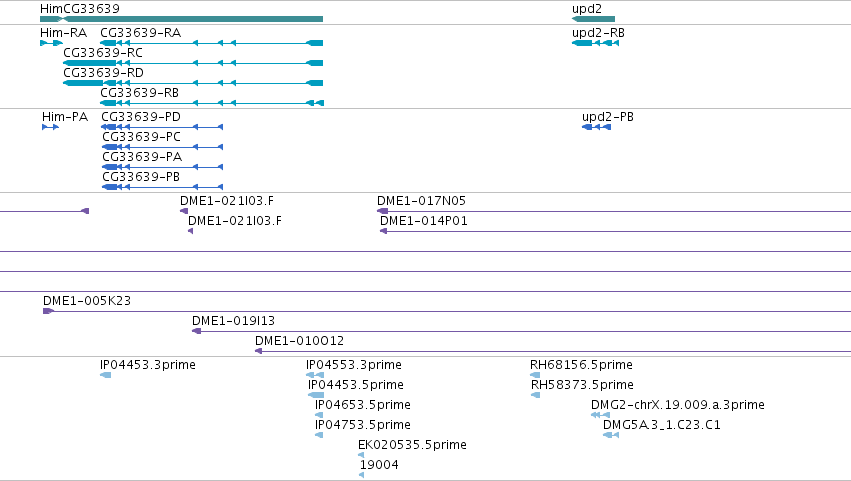The image size is (851, 481).
Task: Click the DMG5A3_1.C23.C1 feature glyph
Action: [611, 435]
